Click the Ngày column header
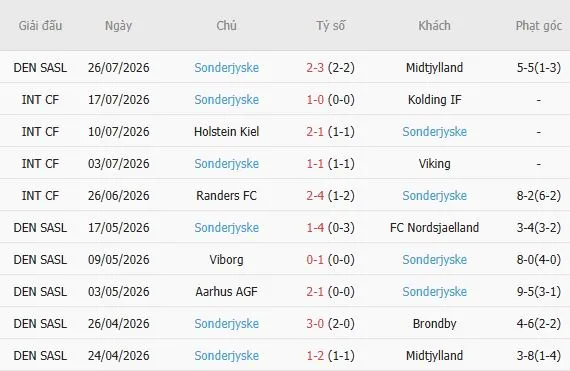Screen dimensions: 570x371 (x=119, y=25)
